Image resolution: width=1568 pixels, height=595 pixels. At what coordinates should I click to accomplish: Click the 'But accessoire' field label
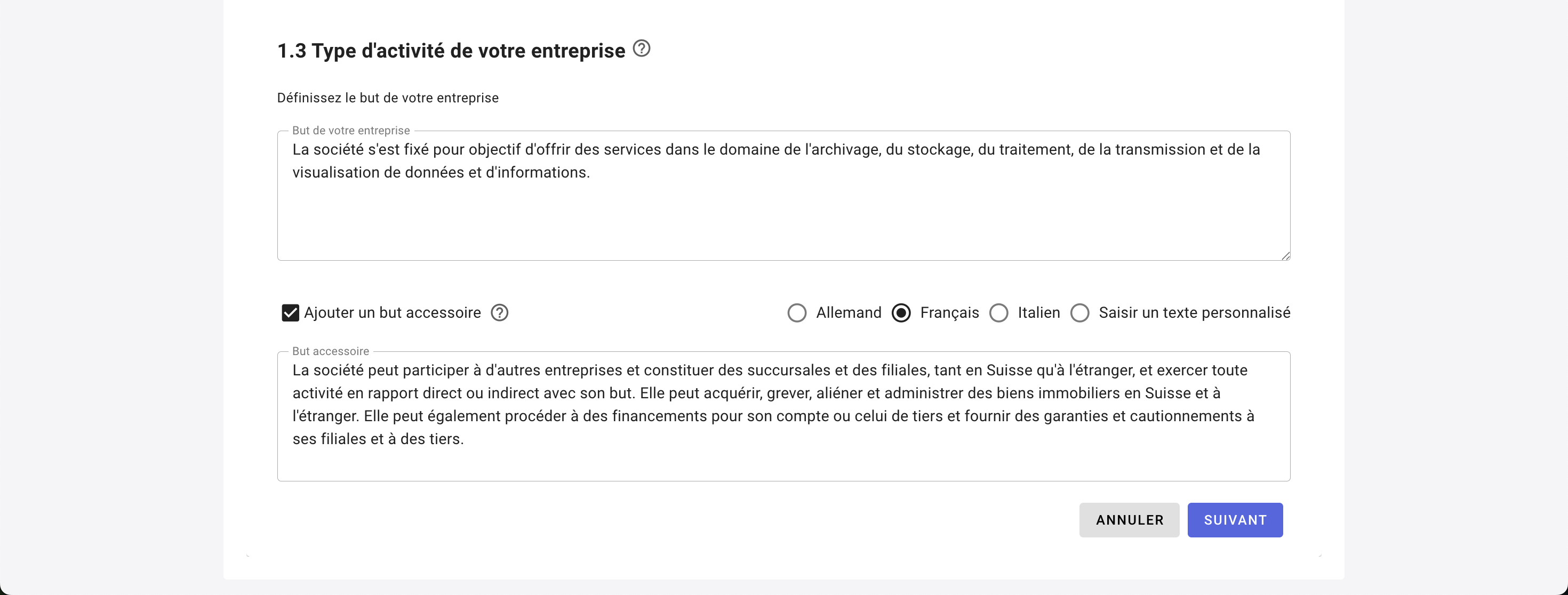[331, 351]
